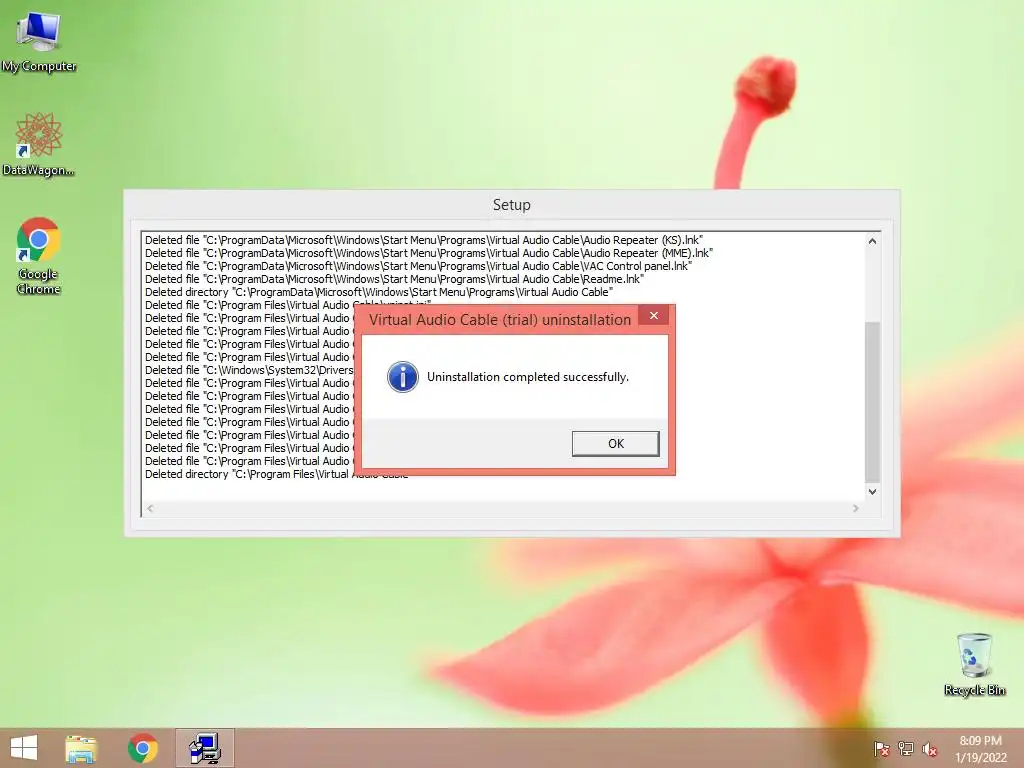The image size is (1024, 768).
Task: Select Deleted directory Start Menu Virtual Audio Cable line
Action: (379, 292)
